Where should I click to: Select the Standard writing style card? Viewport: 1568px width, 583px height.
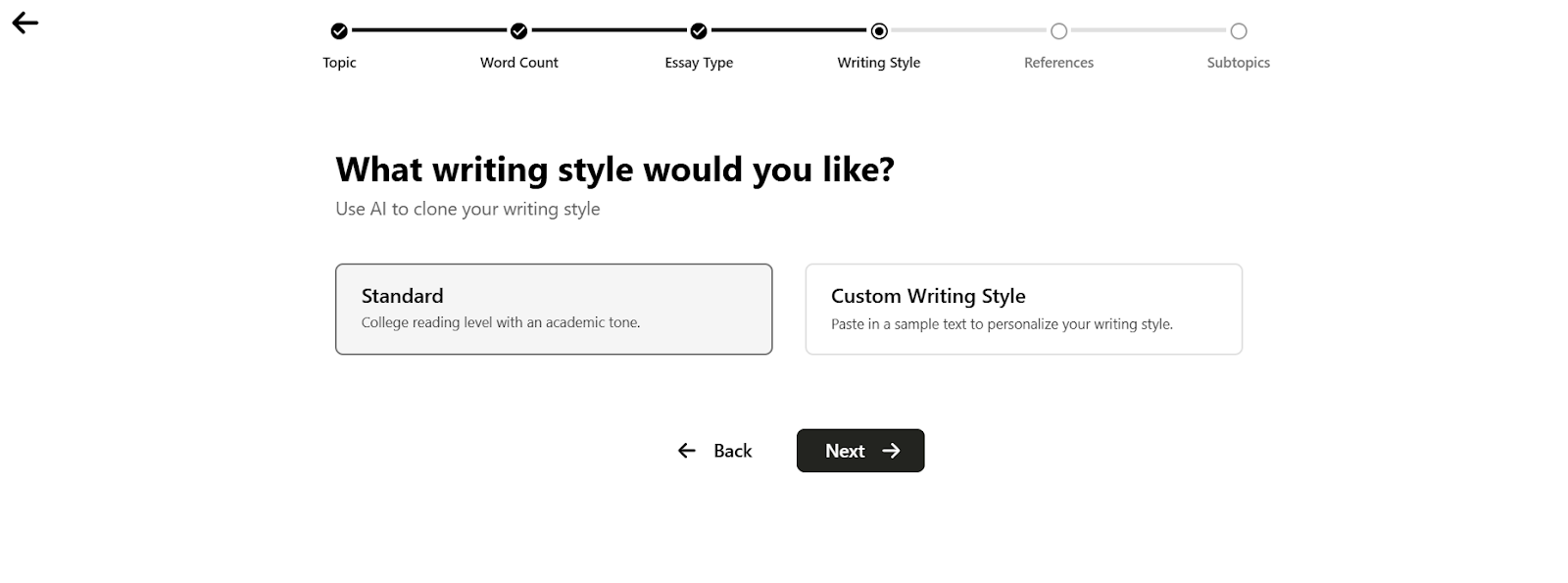tap(554, 309)
